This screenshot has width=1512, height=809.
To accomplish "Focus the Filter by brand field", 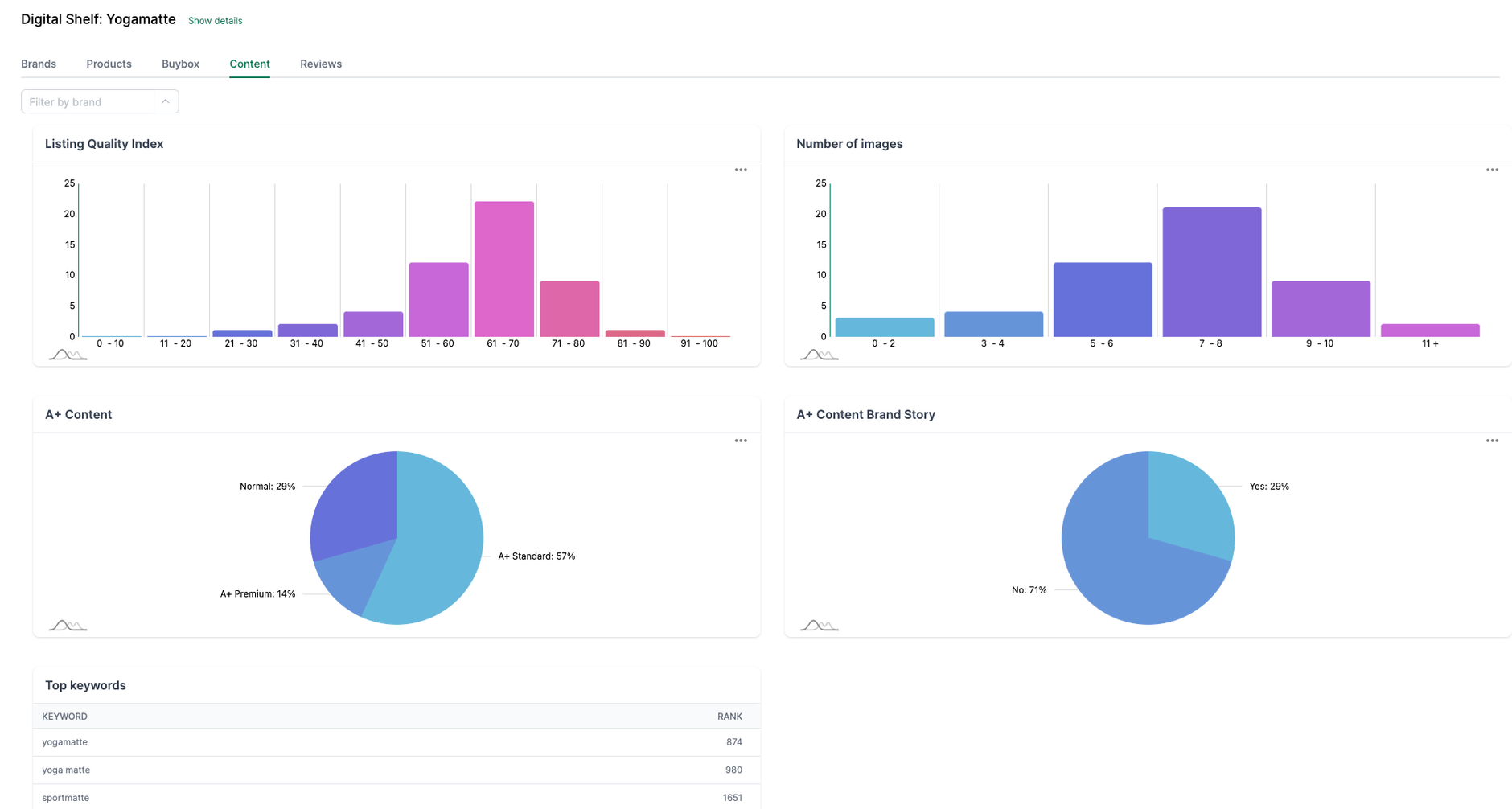I will click(x=88, y=101).
